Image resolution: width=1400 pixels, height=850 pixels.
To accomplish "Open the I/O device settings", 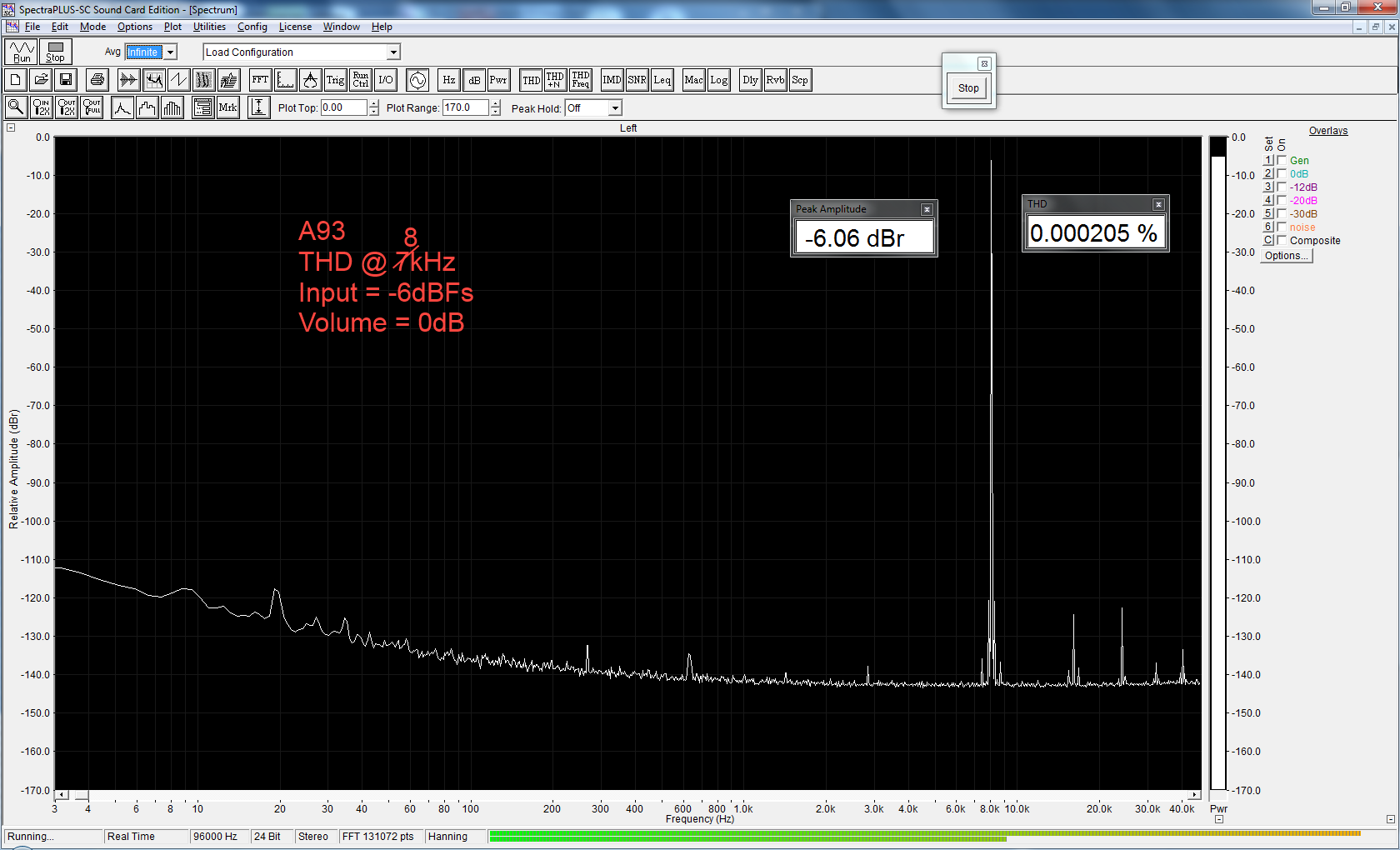I will (385, 80).
